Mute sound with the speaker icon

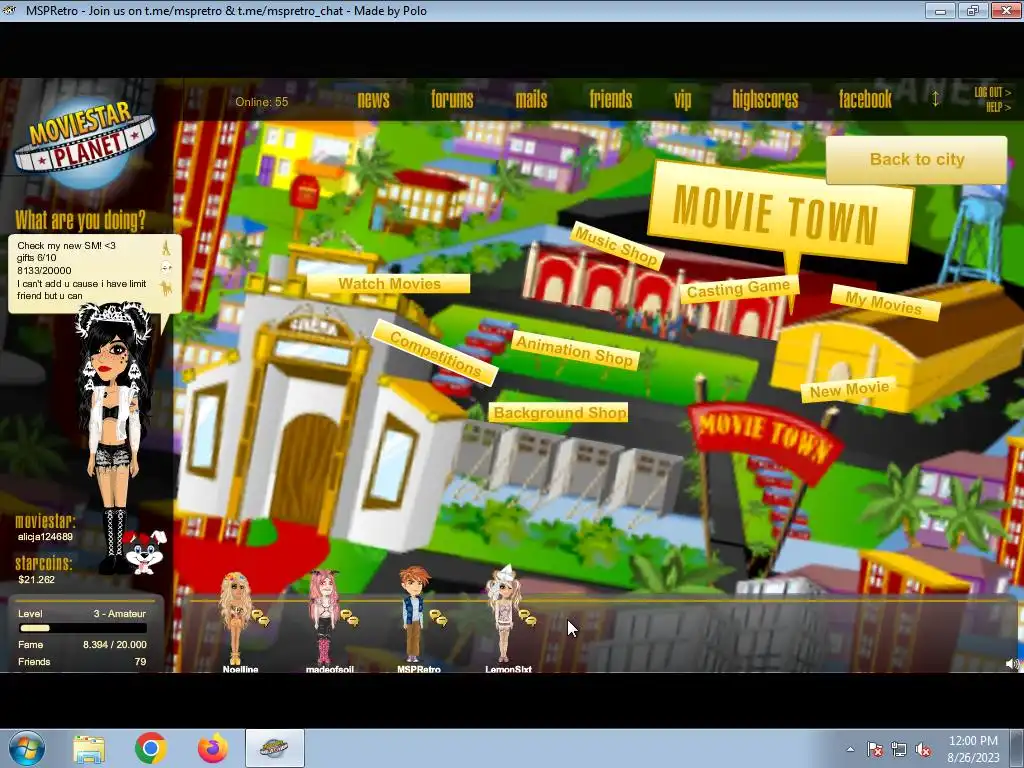pos(1012,664)
